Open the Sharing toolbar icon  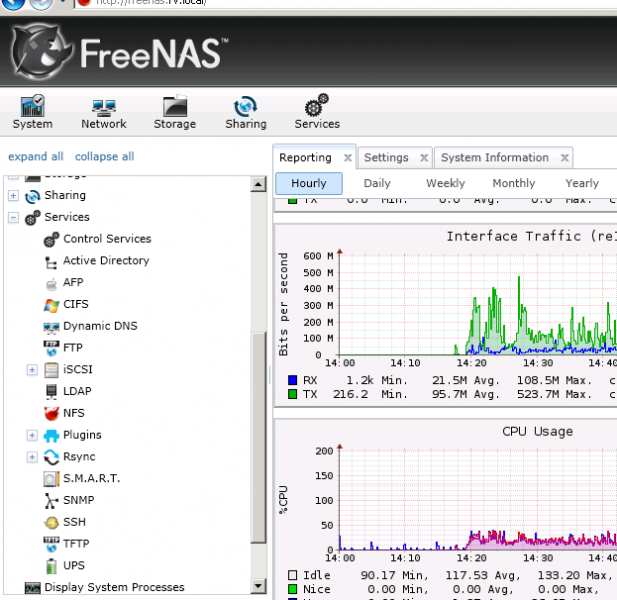coord(246,112)
